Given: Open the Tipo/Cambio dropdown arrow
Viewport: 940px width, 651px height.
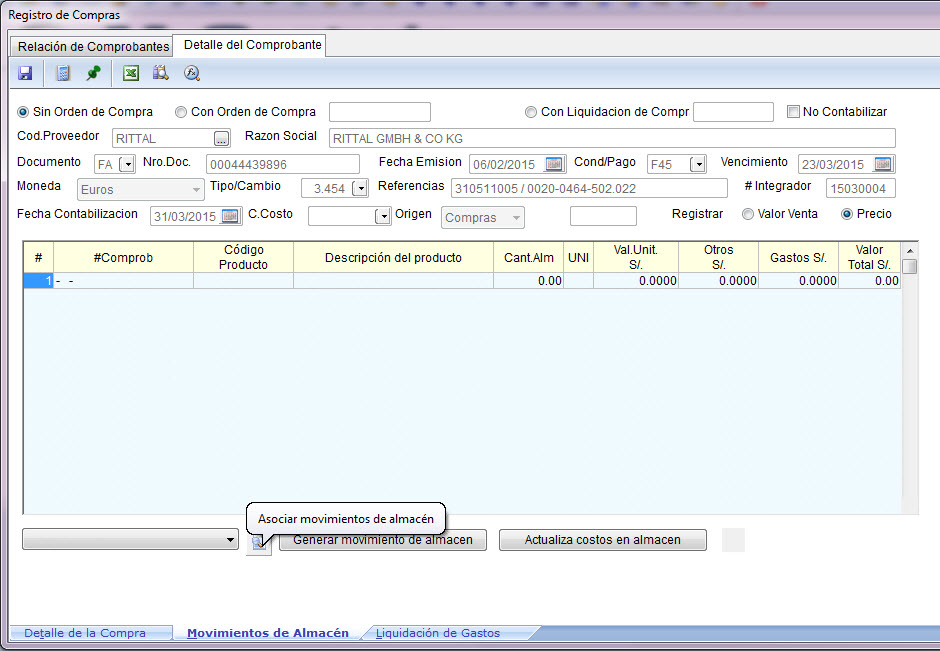Looking at the screenshot, I should click(359, 189).
